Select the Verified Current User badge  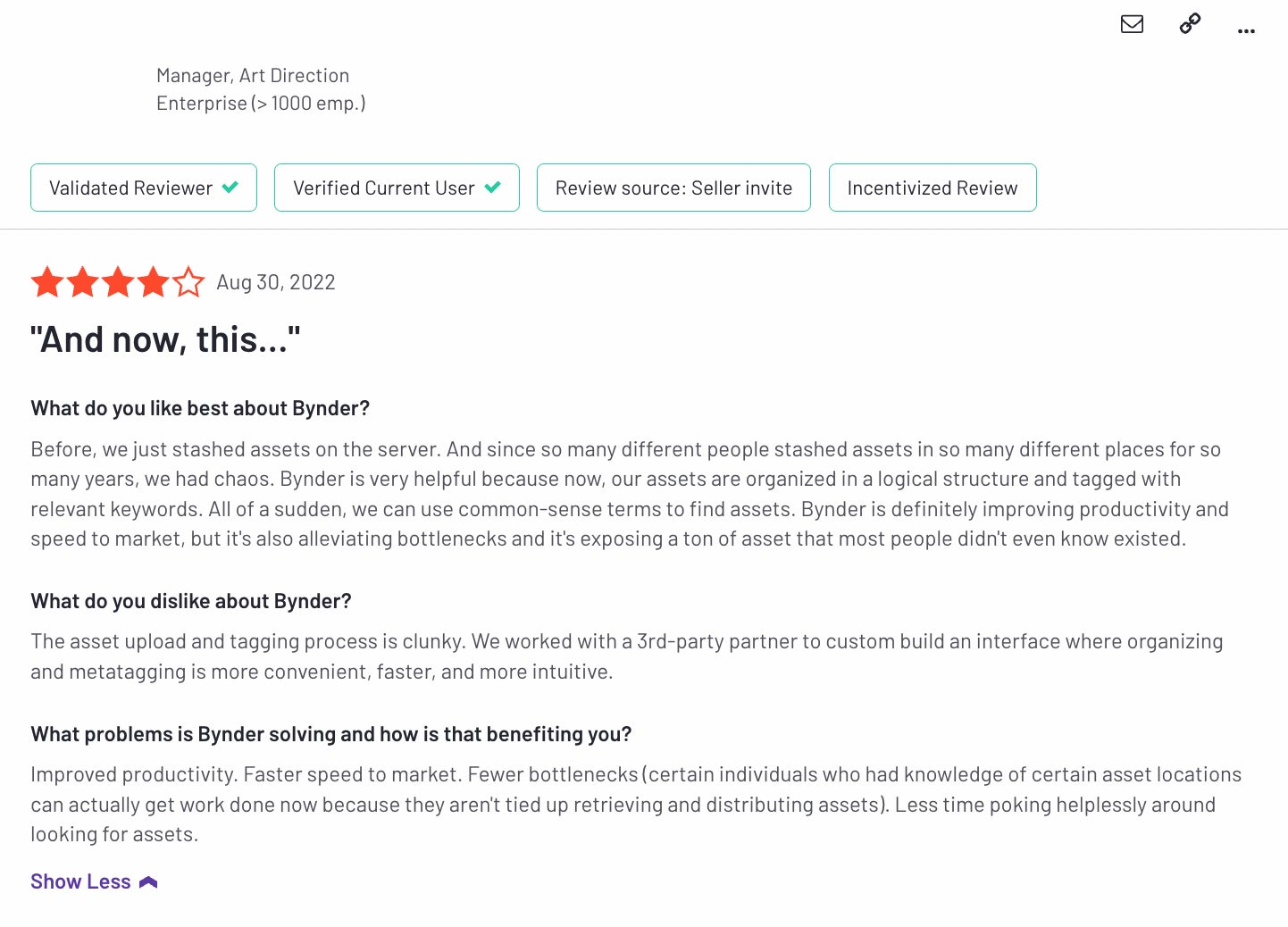[x=397, y=188]
